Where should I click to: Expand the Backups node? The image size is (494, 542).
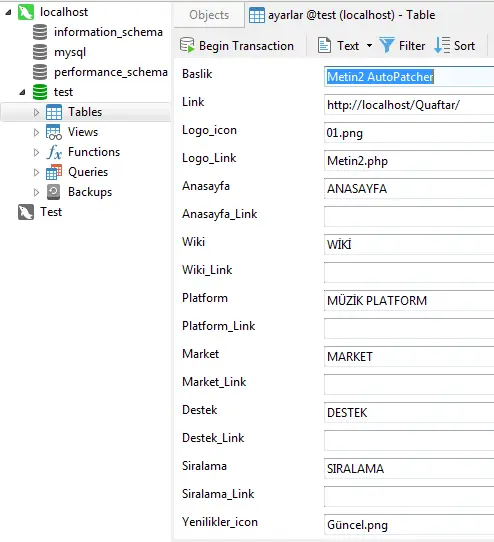click(x=36, y=193)
